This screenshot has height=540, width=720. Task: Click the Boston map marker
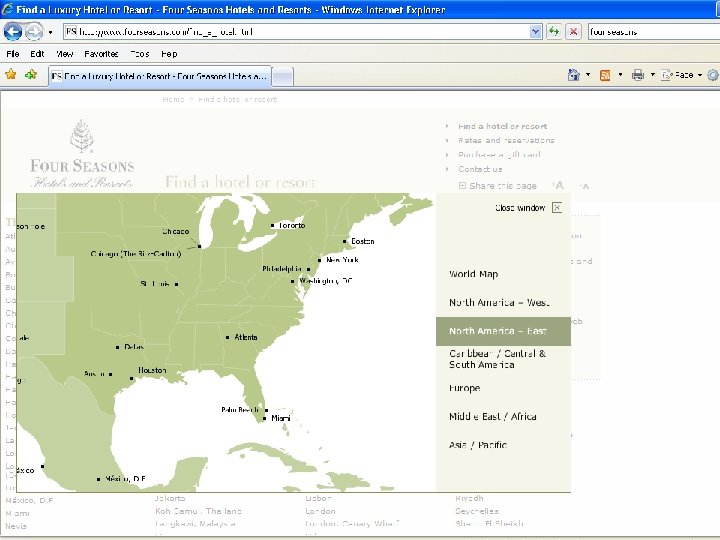click(x=344, y=241)
